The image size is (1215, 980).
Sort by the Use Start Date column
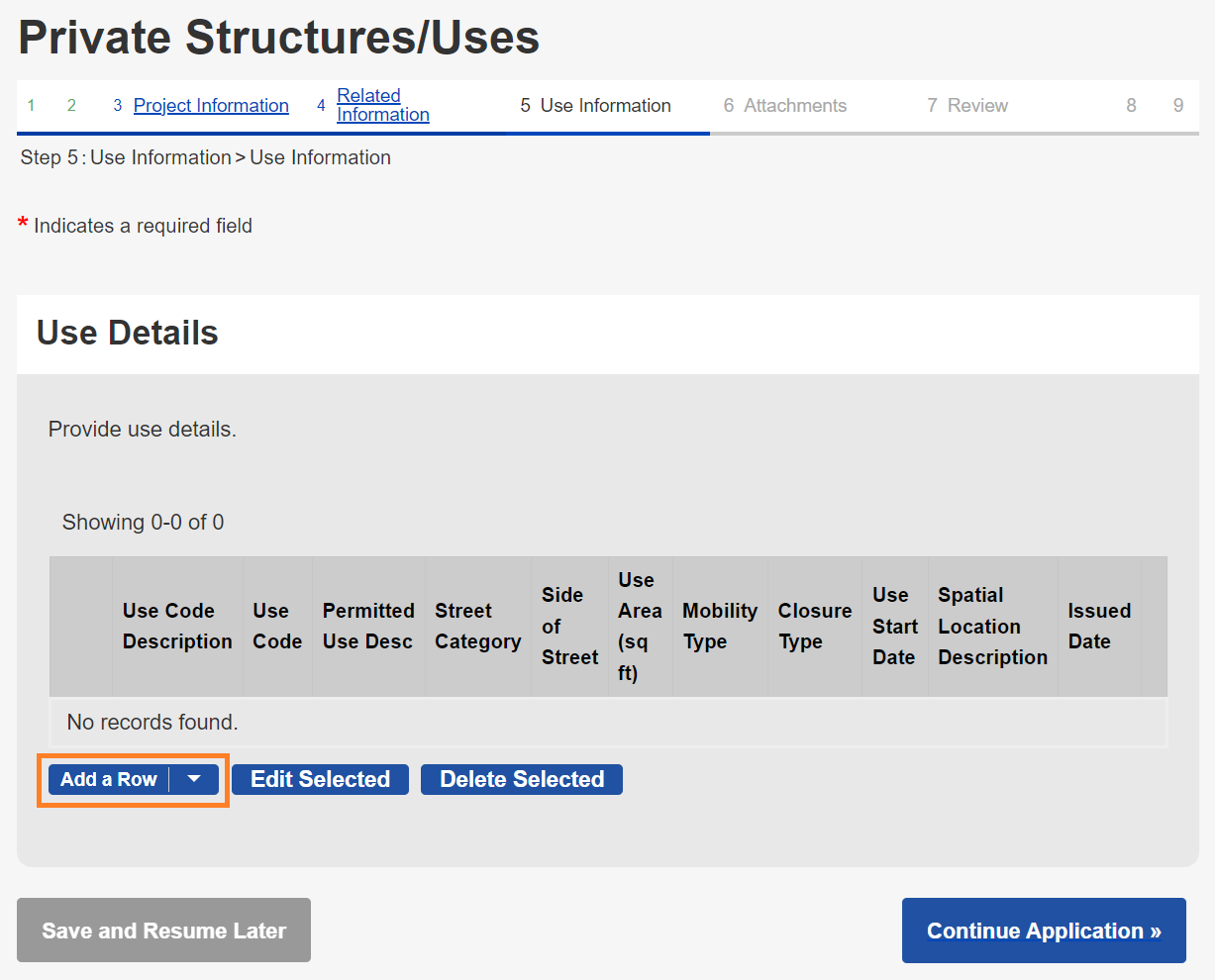(x=894, y=627)
